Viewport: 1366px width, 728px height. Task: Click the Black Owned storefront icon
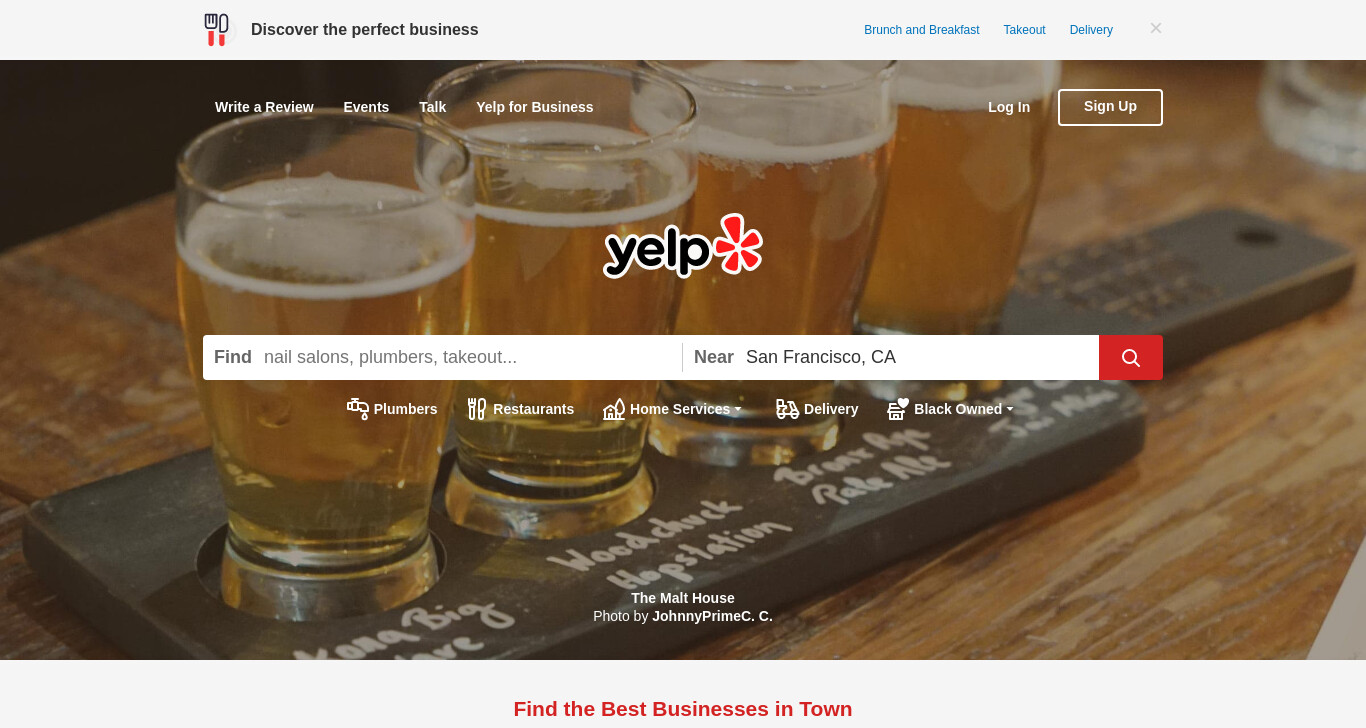[898, 409]
